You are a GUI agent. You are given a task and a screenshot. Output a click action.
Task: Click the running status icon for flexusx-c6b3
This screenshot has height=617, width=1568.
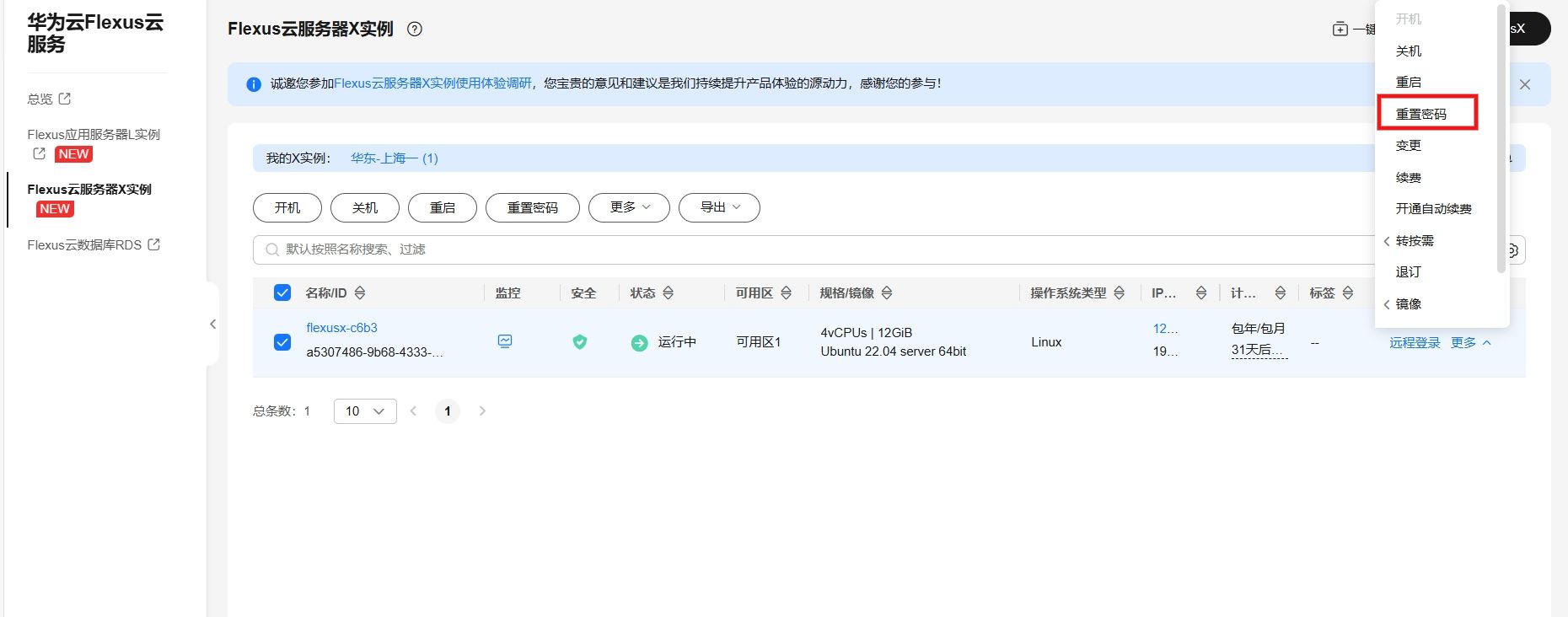click(x=640, y=343)
